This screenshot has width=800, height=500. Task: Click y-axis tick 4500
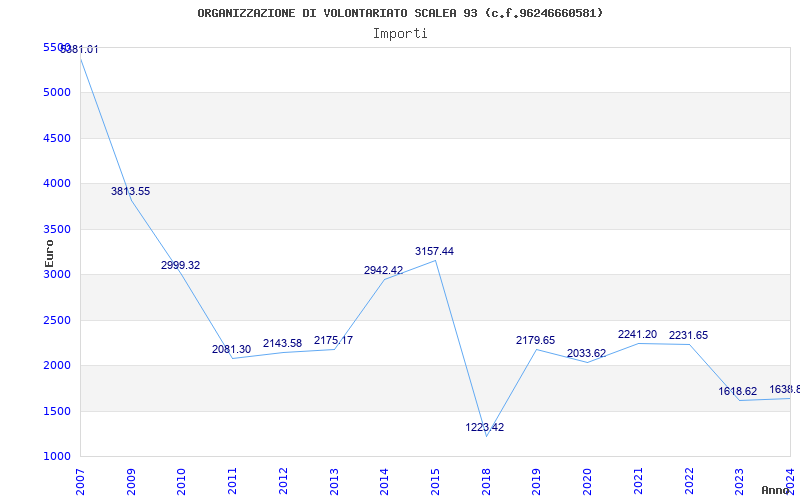pyautogui.click(x=57, y=138)
